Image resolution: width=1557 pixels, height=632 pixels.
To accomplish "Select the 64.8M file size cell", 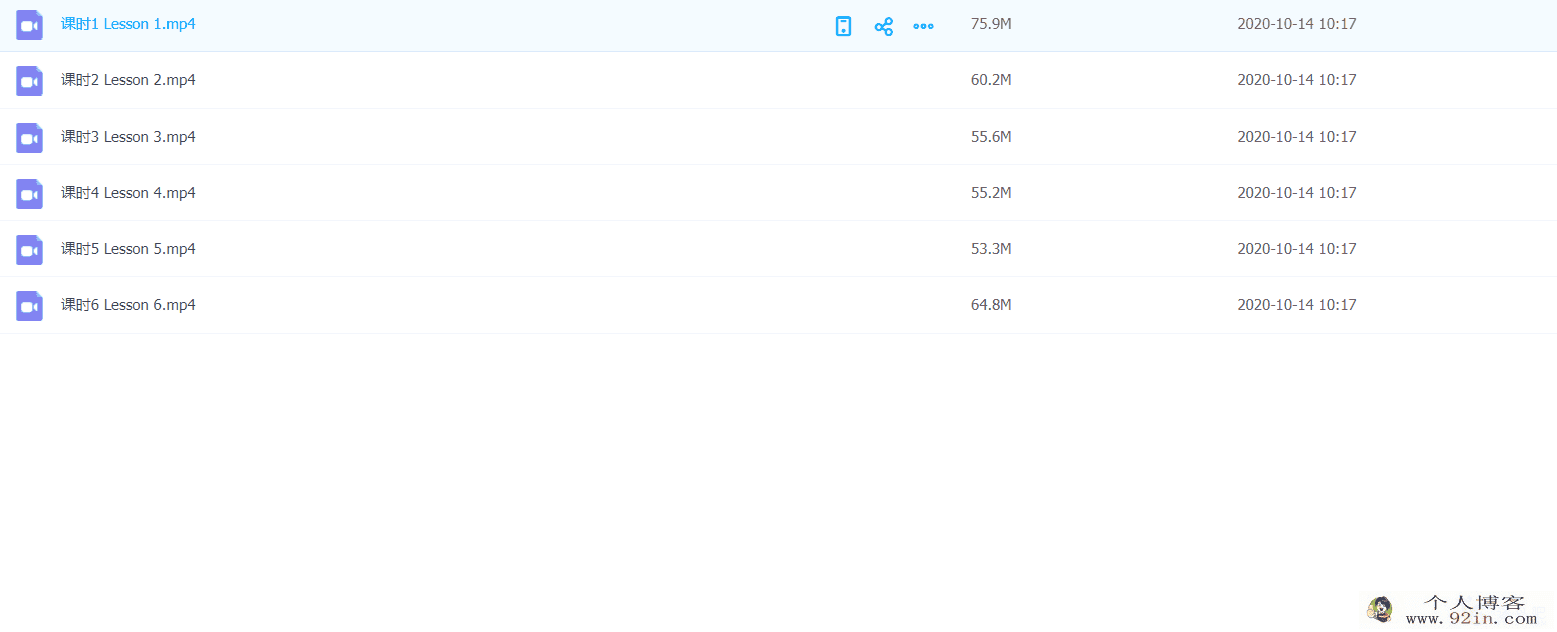I will 991,305.
